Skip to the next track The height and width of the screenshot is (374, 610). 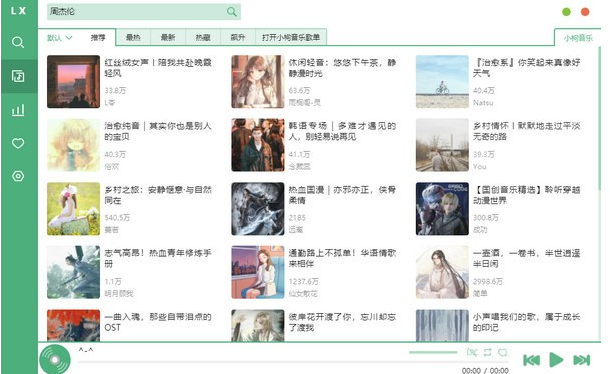582,360
